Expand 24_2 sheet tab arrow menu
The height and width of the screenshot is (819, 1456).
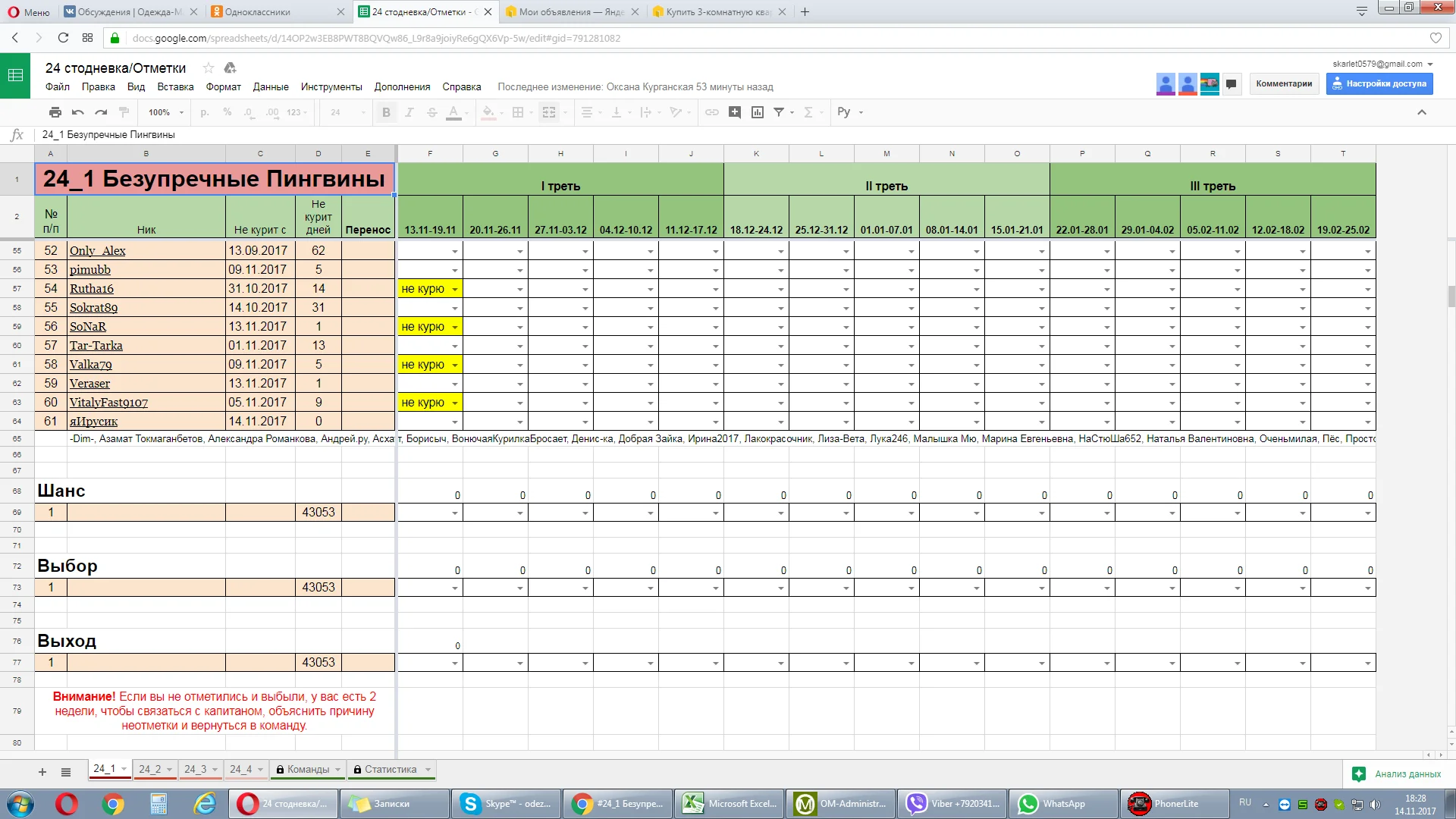click(x=169, y=770)
